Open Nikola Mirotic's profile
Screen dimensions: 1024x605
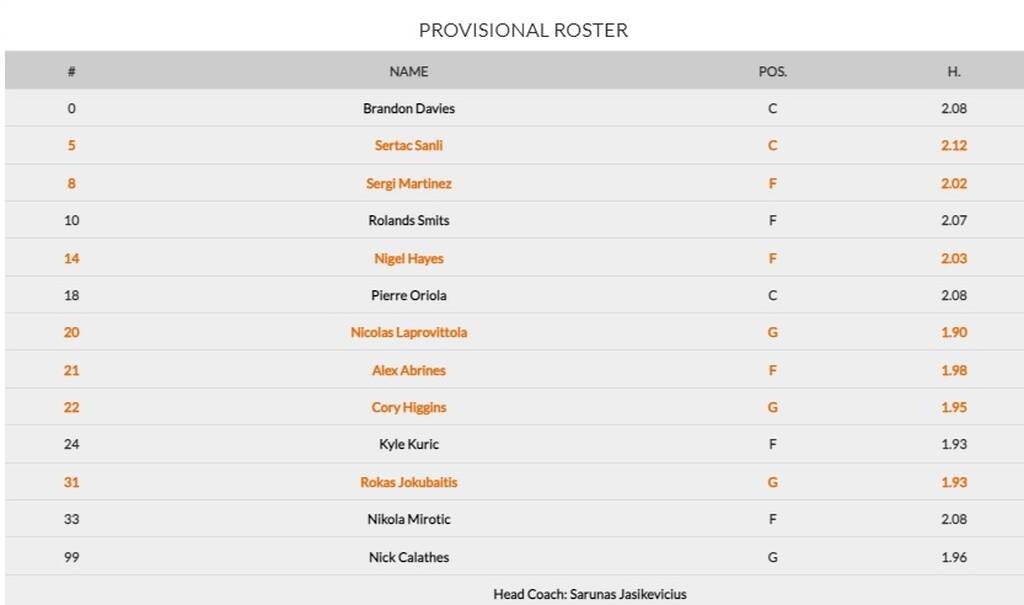408,519
